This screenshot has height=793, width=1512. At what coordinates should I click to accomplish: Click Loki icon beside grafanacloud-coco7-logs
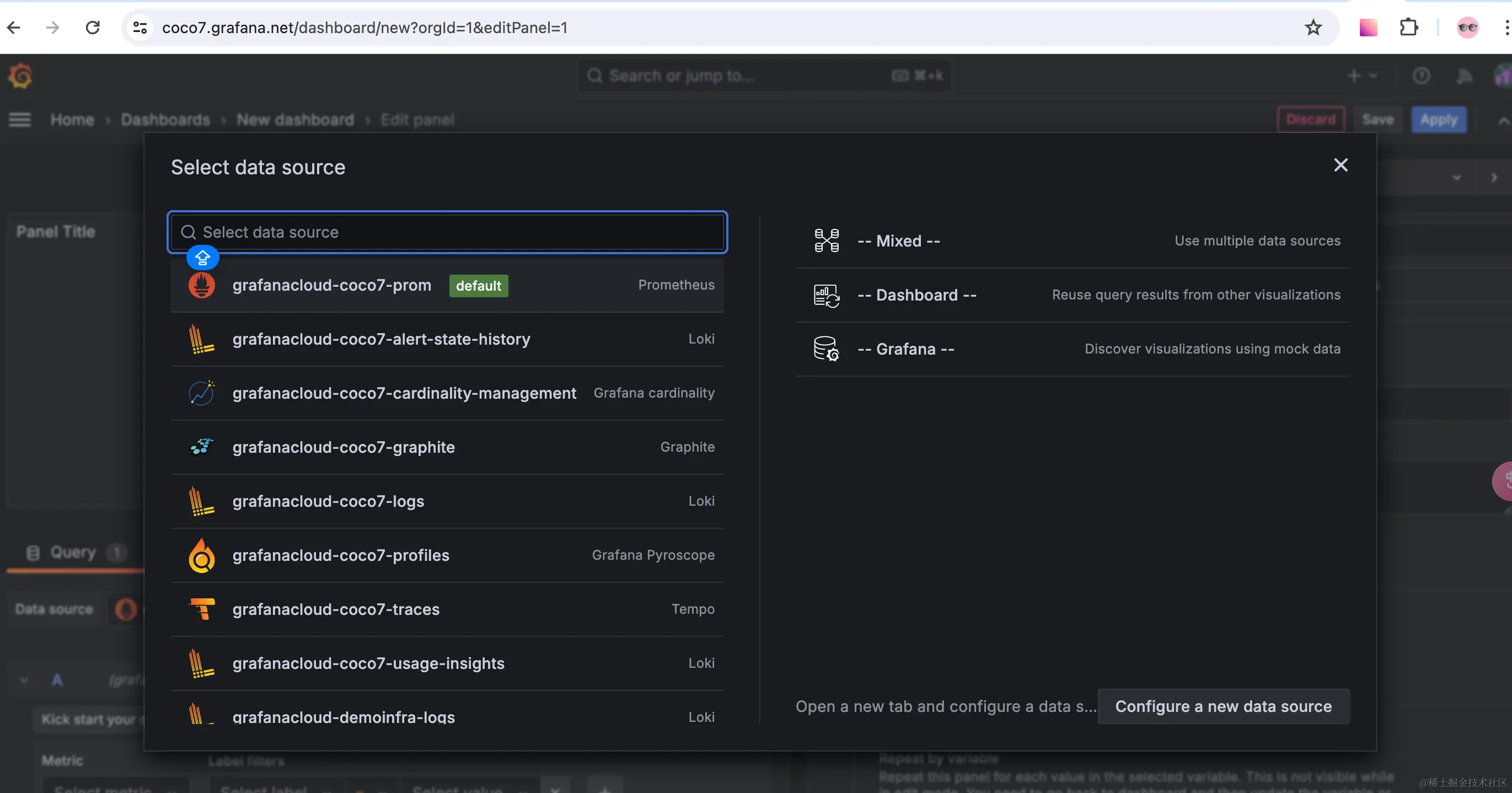coord(201,501)
